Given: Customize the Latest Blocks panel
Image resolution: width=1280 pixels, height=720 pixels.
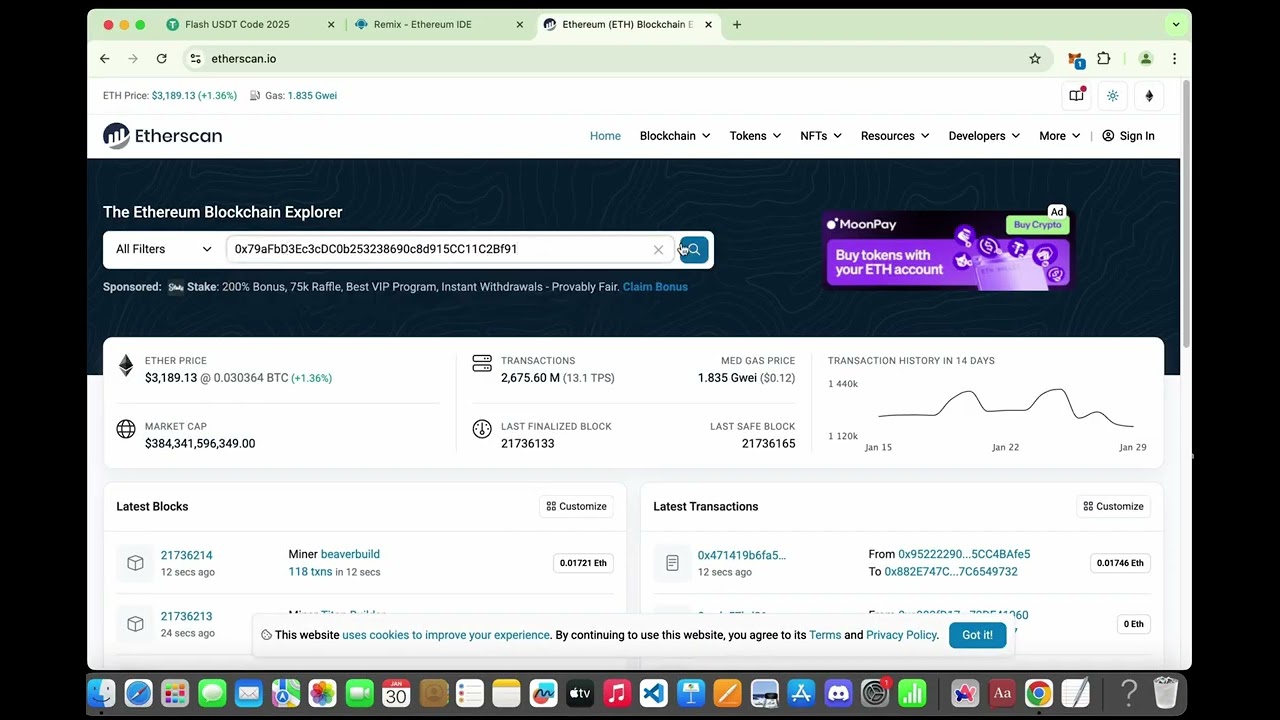Looking at the screenshot, I should pyautogui.click(x=577, y=506).
